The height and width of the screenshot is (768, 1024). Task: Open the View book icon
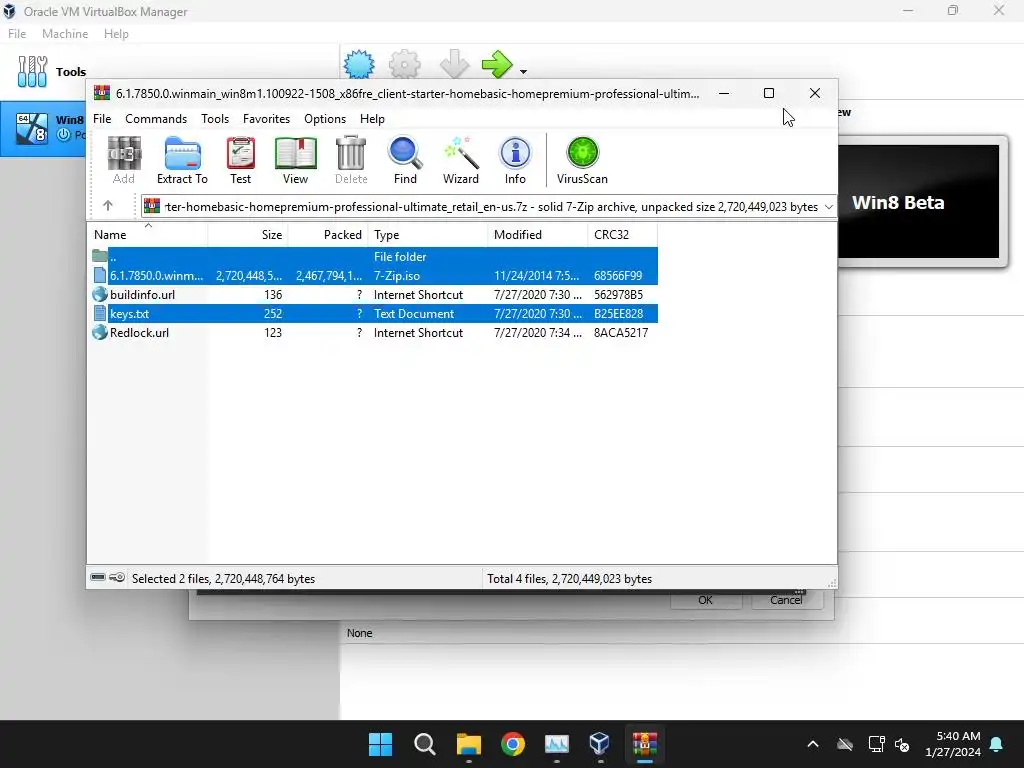point(295,153)
